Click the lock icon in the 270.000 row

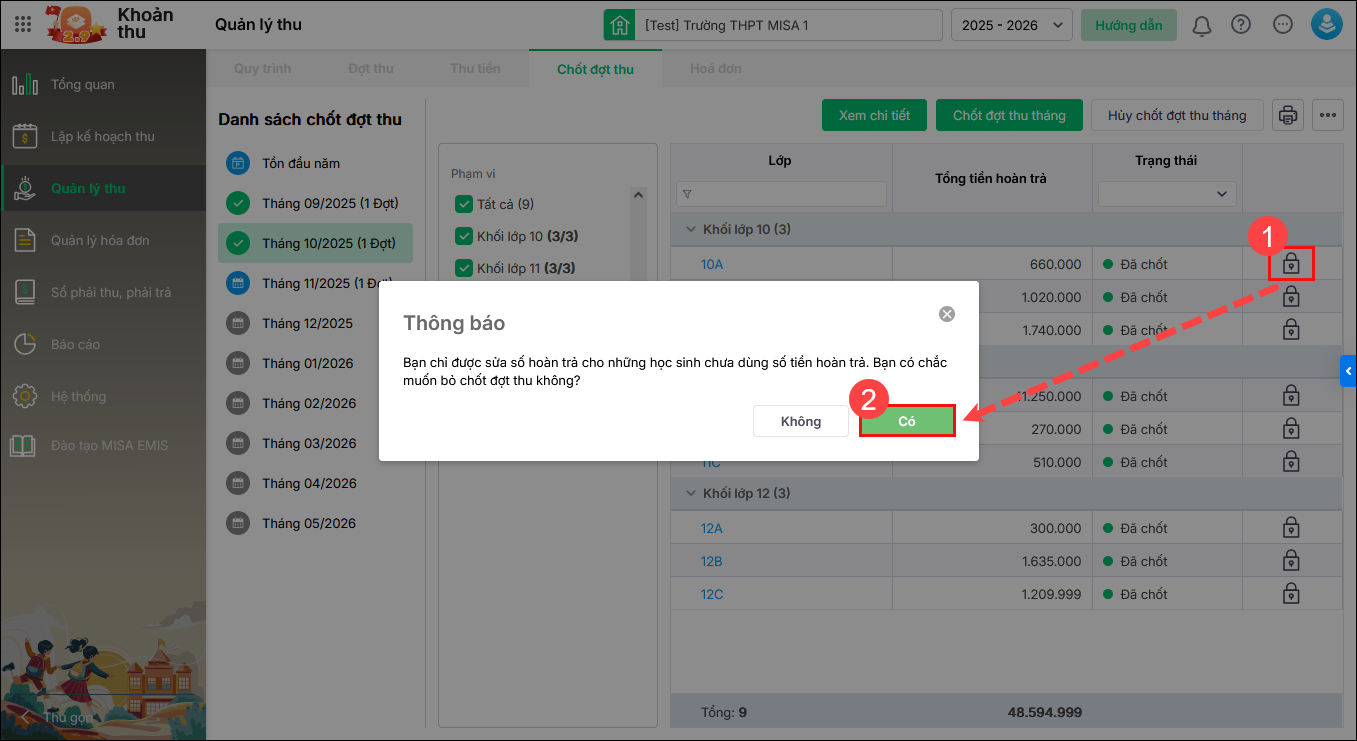tap(1291, 429)
